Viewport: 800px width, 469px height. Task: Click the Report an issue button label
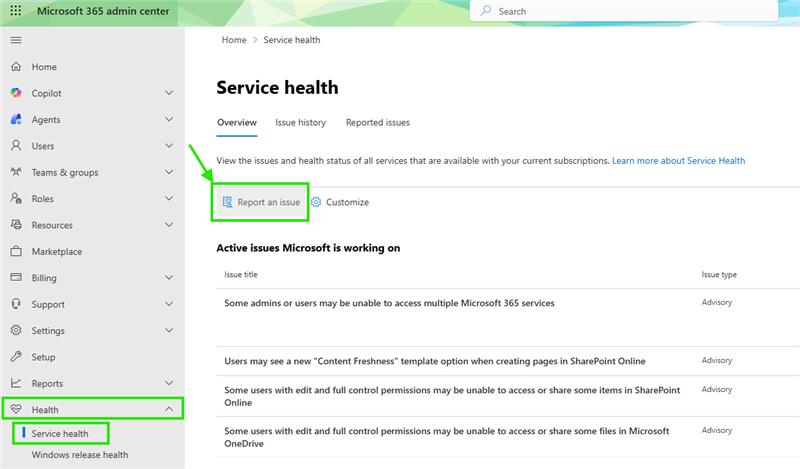point(269,202)
